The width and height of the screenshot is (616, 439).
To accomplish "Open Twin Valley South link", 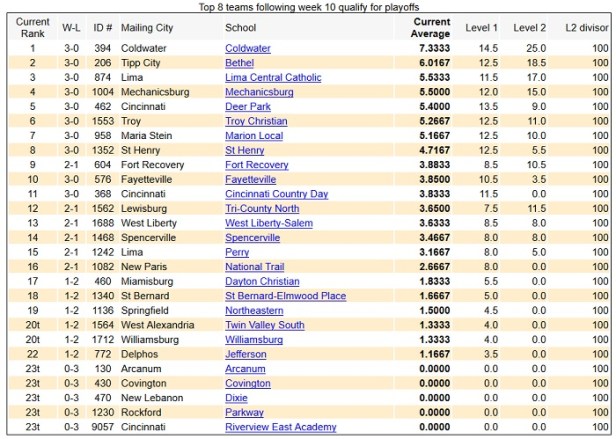I will point(264,325).
